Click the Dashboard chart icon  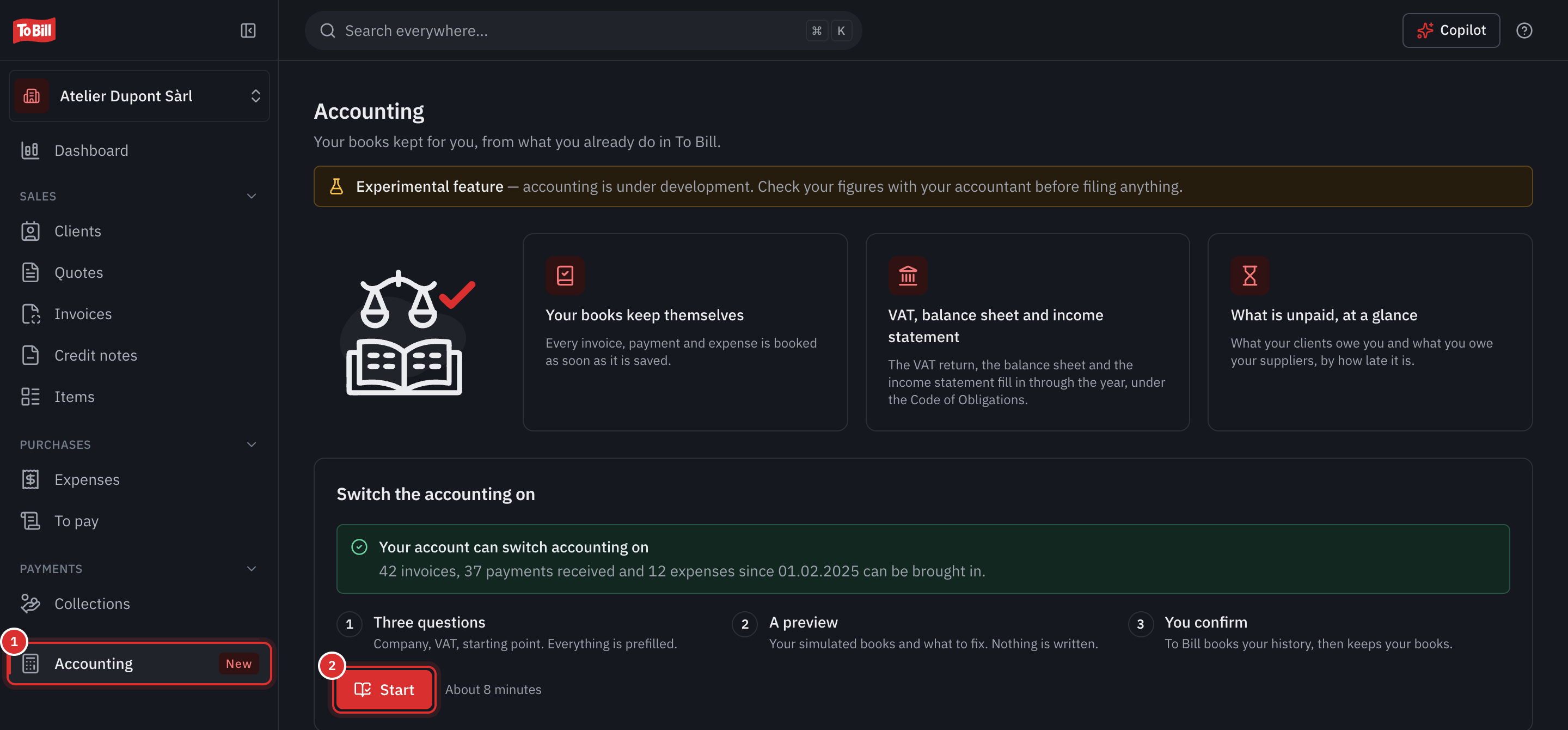click(x=30, y=150)
